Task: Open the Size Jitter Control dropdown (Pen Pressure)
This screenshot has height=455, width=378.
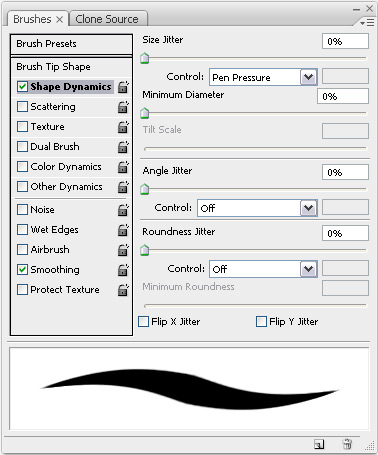Action: point(263,77)
